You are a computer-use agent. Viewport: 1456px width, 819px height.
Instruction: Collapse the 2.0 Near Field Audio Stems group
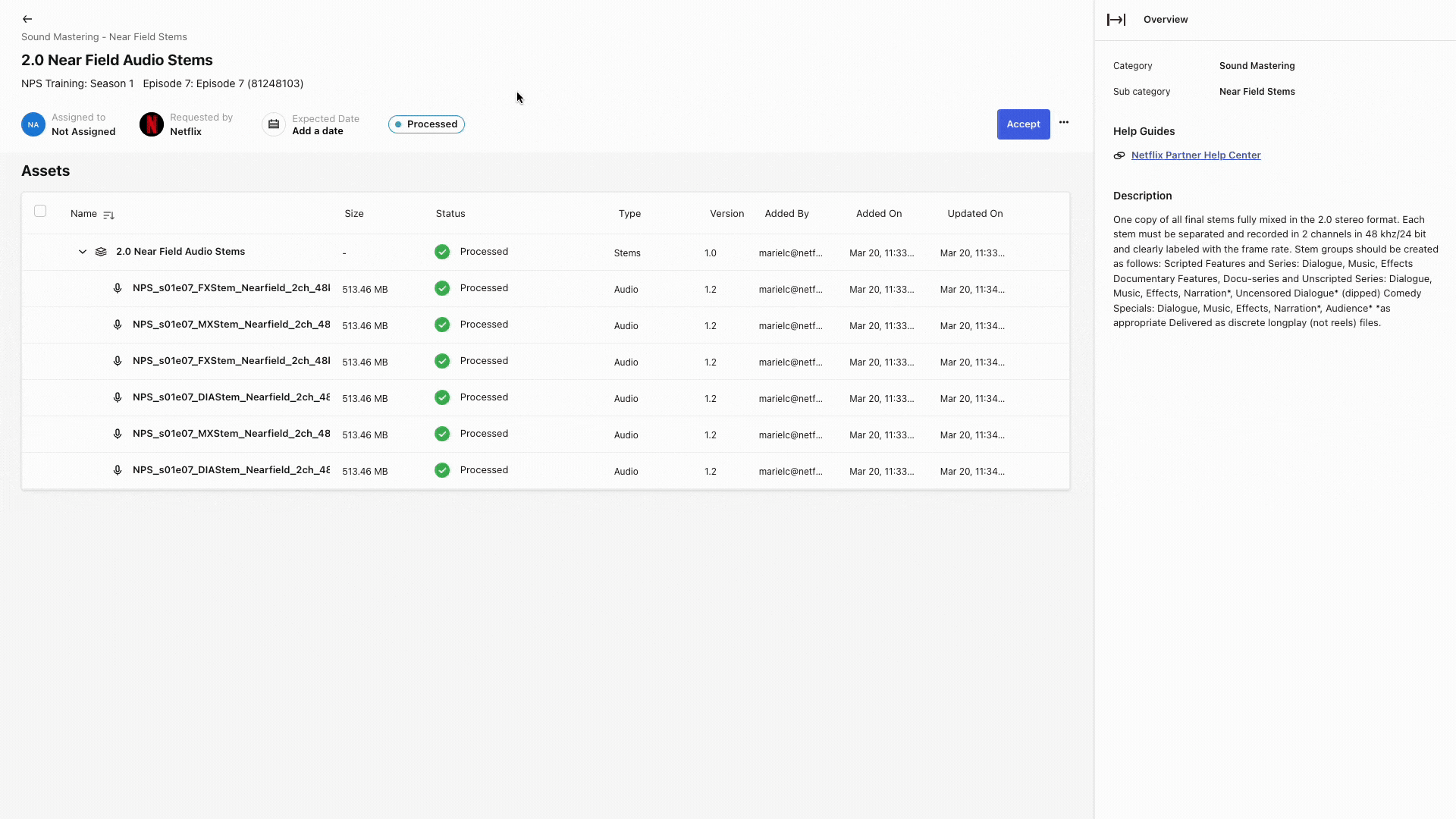click(x=82, y=251)
